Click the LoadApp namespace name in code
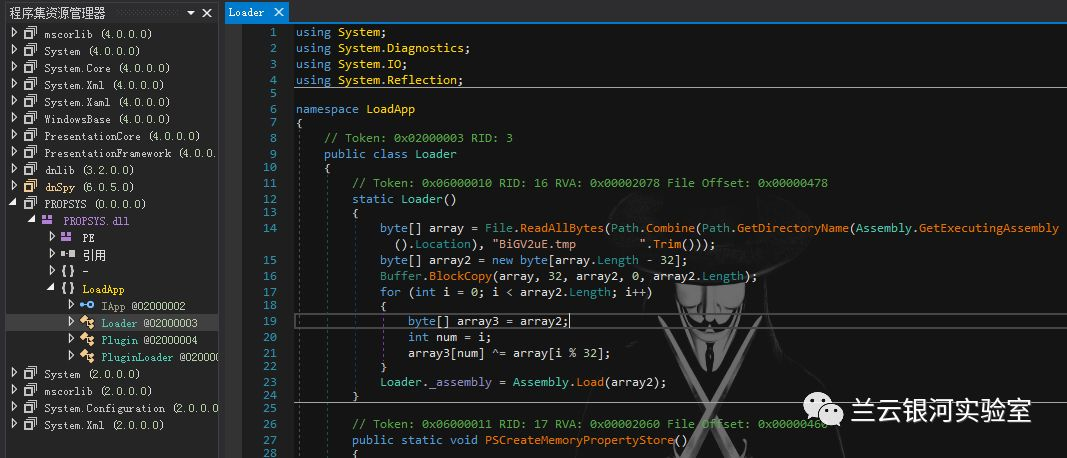This screenshot has height=458, width=1067. 391,109
